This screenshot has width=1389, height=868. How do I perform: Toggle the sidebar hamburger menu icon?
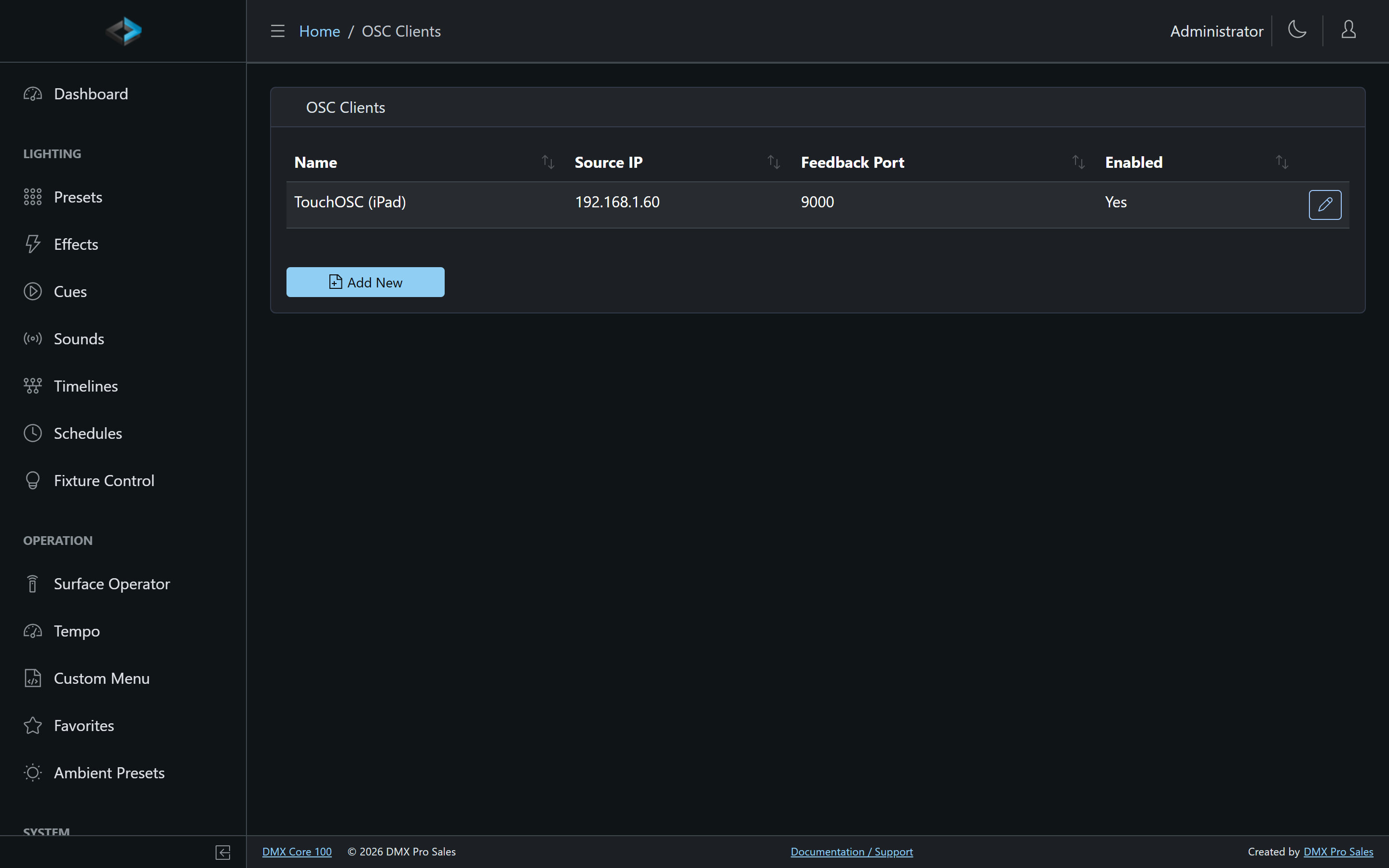click(278, 31)
